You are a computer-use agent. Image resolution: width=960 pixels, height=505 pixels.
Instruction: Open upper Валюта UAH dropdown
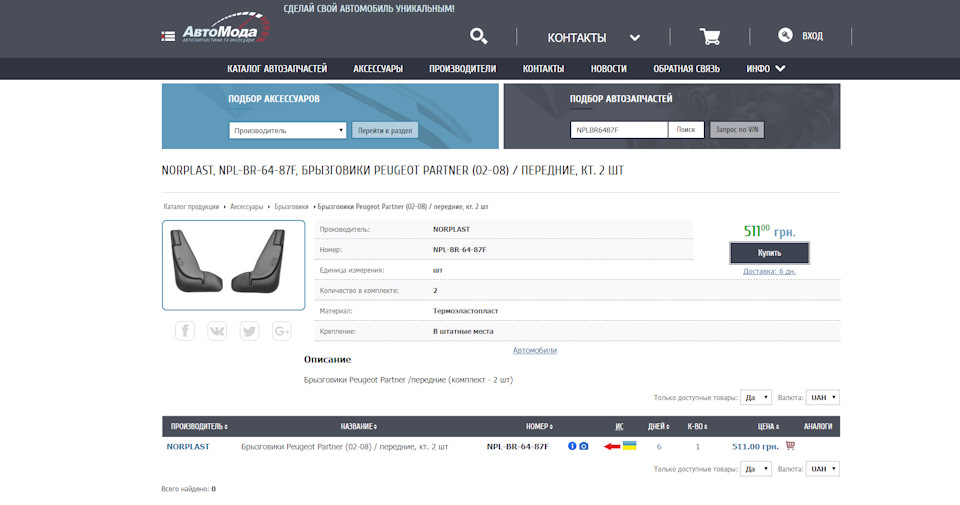(x=823, y=397)
